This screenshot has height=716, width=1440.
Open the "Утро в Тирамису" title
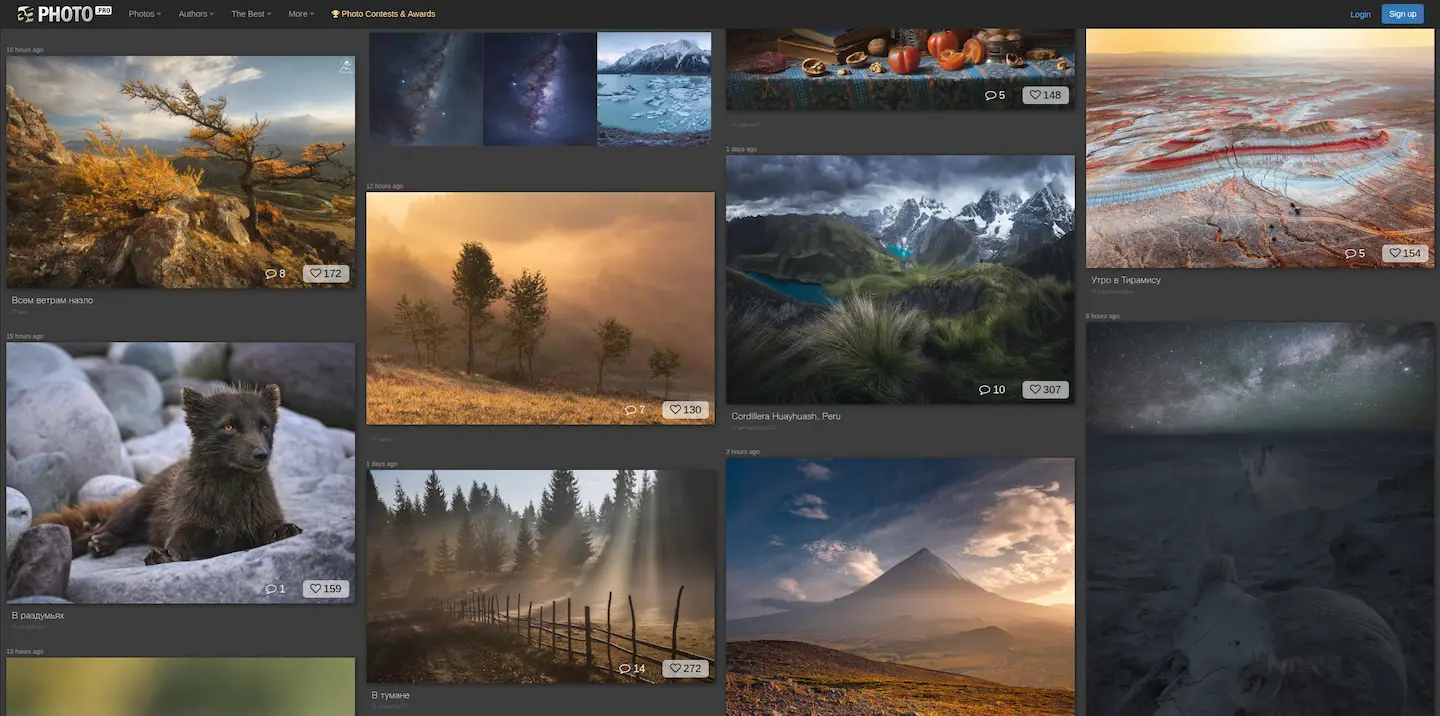[1126, 280]
